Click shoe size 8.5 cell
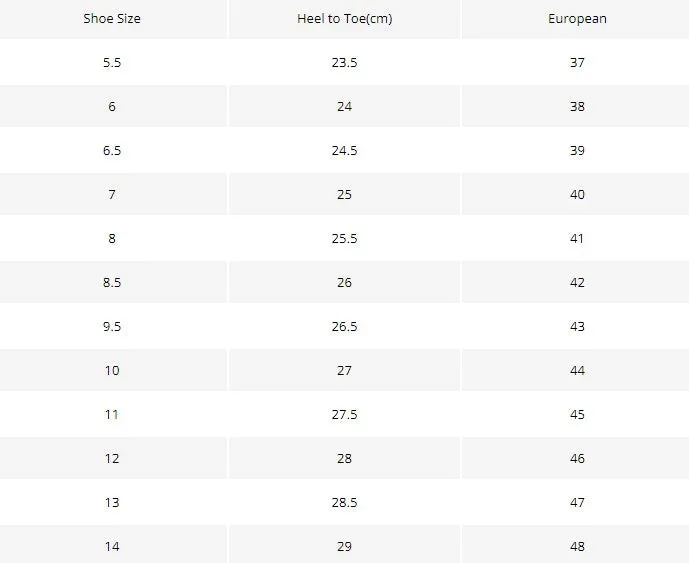Screen dimensions: 689x563 click(x=112, y=282)
